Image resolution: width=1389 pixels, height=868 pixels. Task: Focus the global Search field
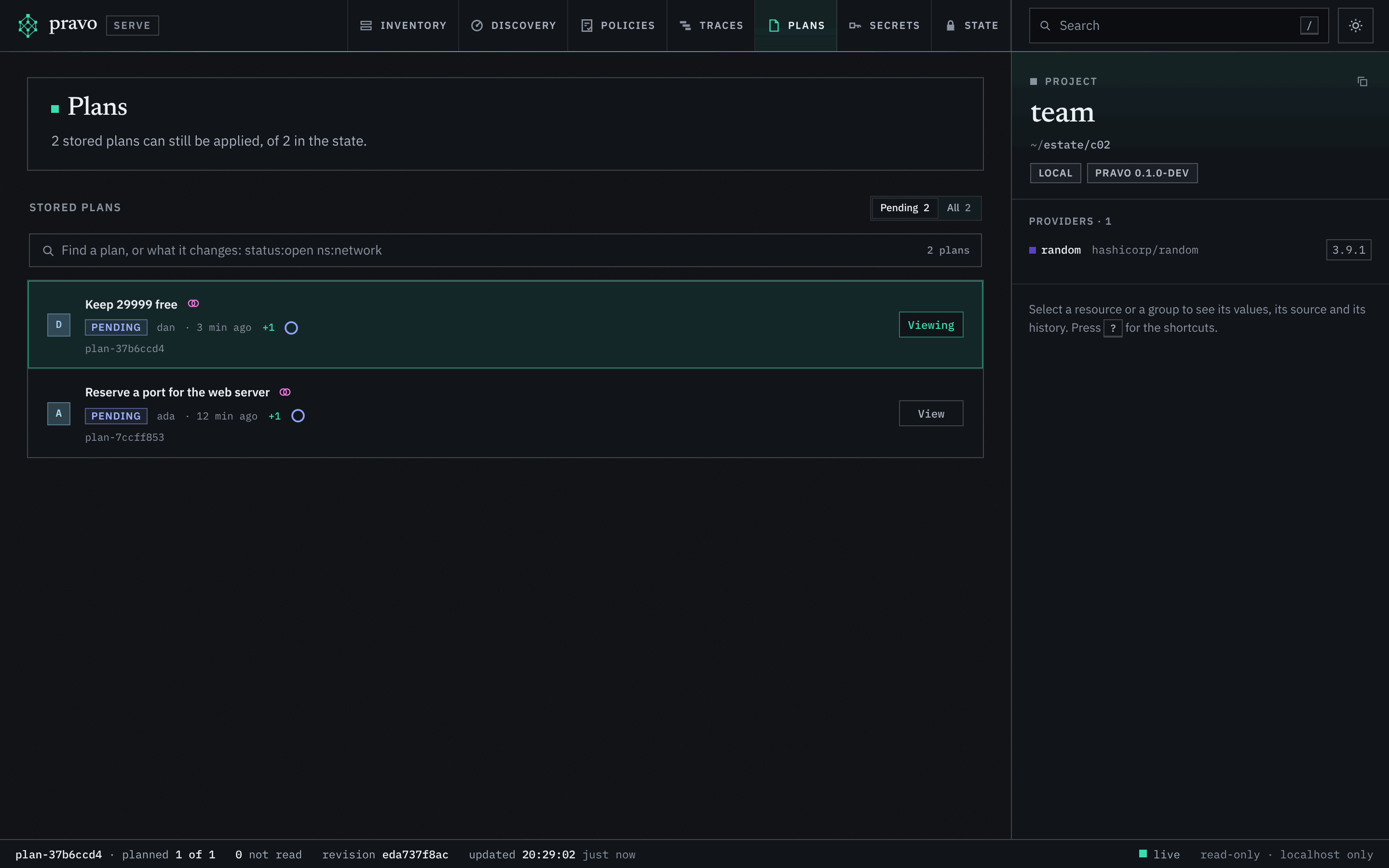pos(1179,25)
